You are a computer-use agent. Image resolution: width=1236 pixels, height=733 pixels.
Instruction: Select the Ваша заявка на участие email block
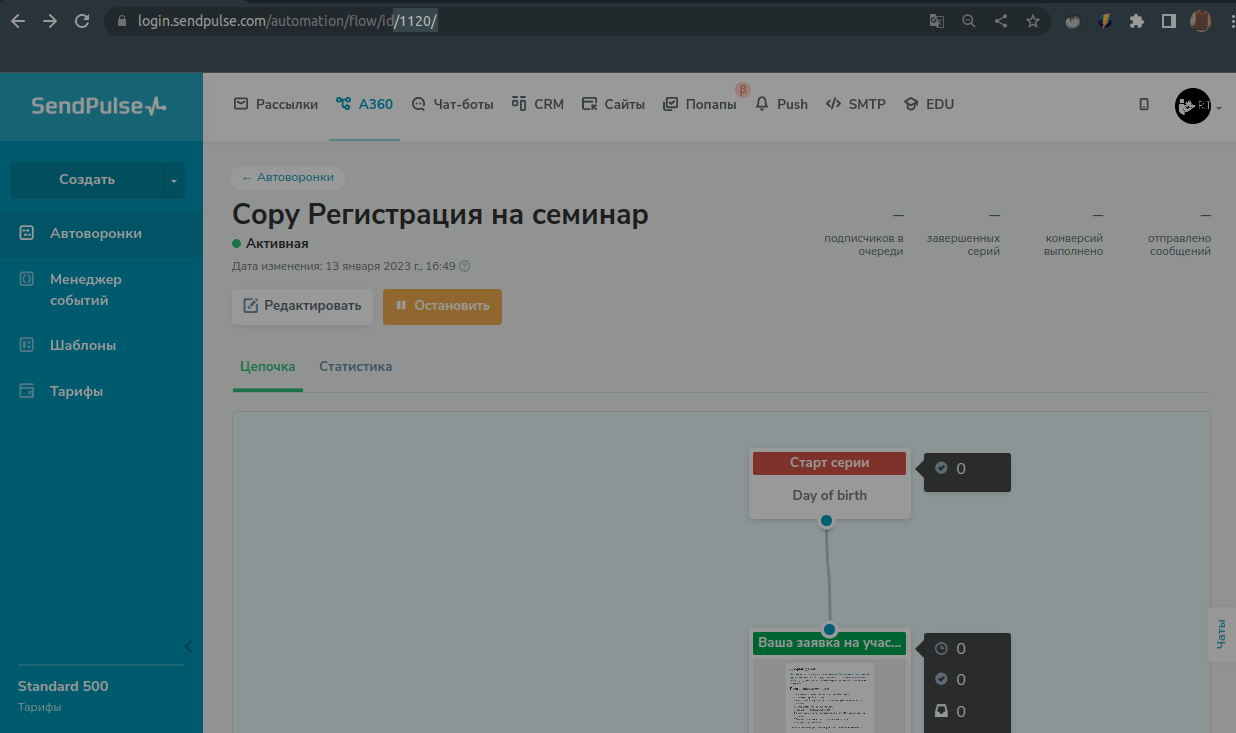(829, 643)
